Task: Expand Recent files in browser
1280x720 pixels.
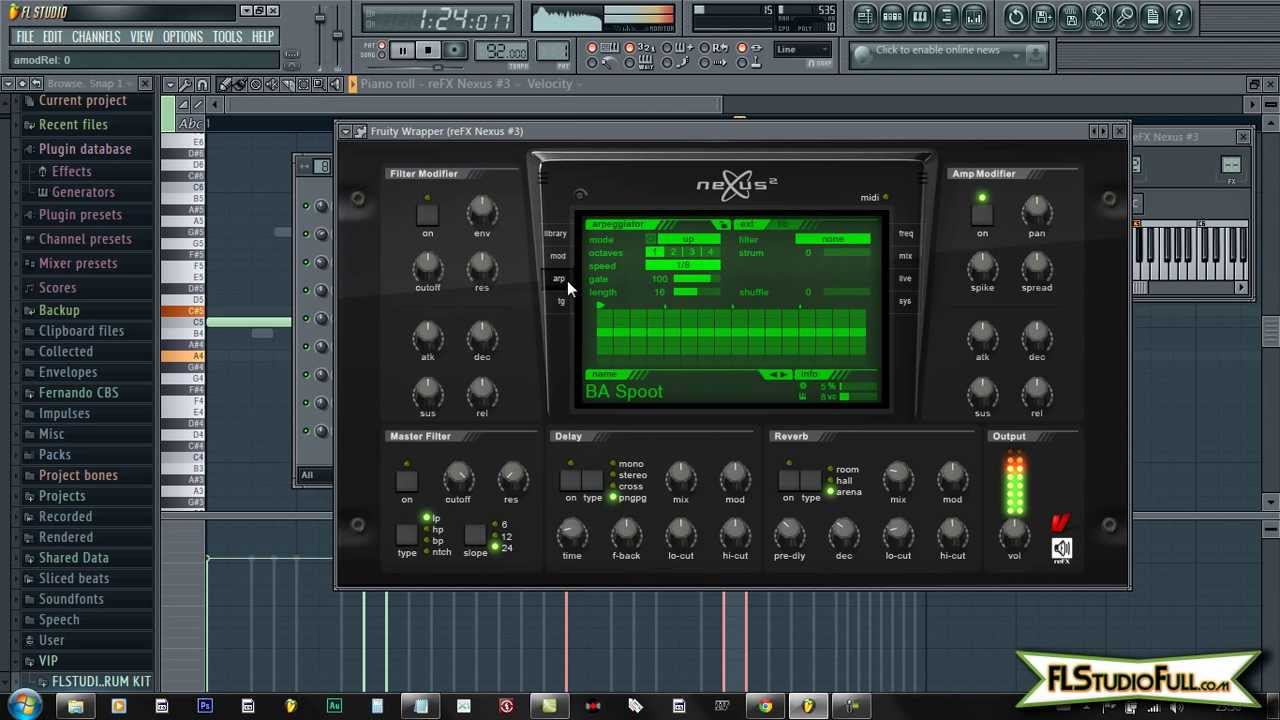Action: (x=73, y=125)
